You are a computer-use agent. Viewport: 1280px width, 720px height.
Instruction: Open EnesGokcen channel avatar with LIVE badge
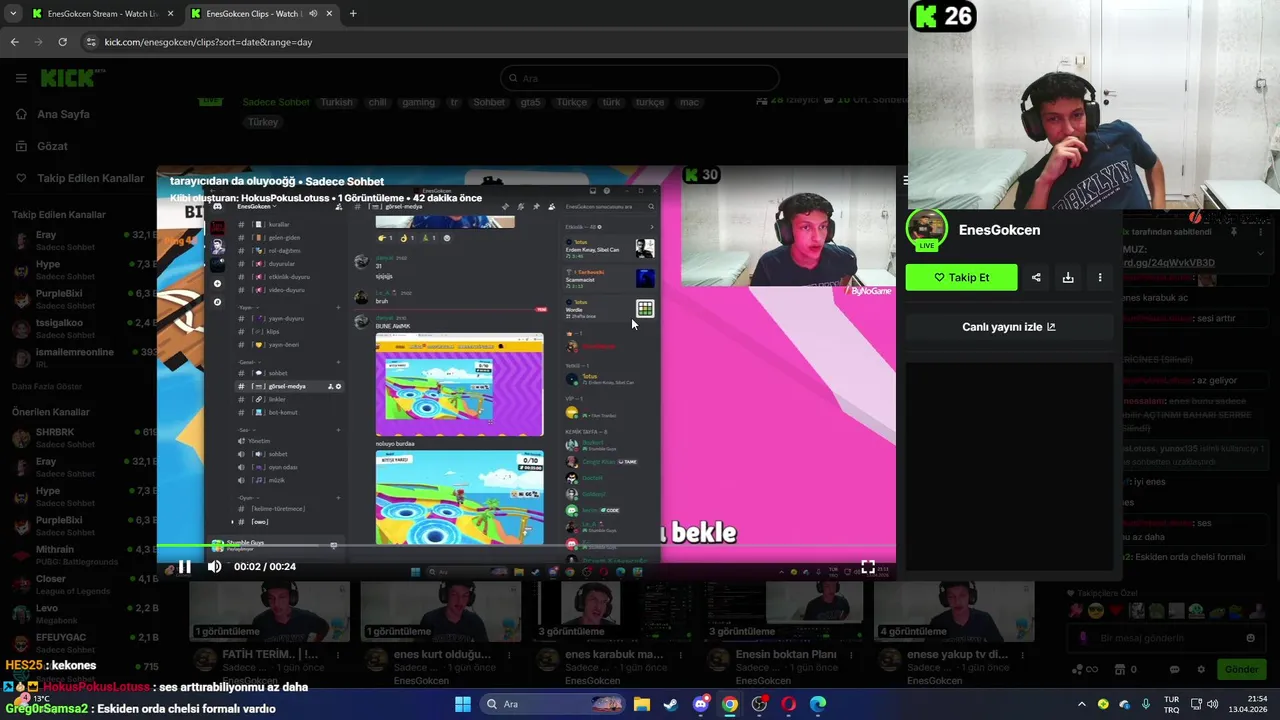click(x=926, y=230)
